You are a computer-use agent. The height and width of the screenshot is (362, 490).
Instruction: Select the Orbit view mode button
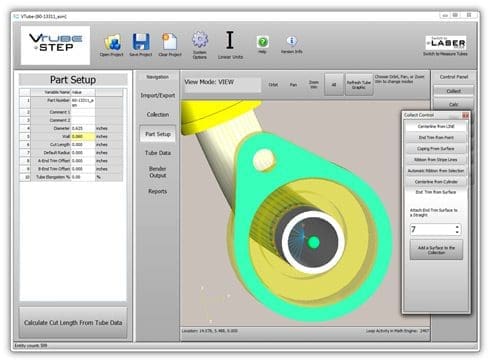[273, 85]
